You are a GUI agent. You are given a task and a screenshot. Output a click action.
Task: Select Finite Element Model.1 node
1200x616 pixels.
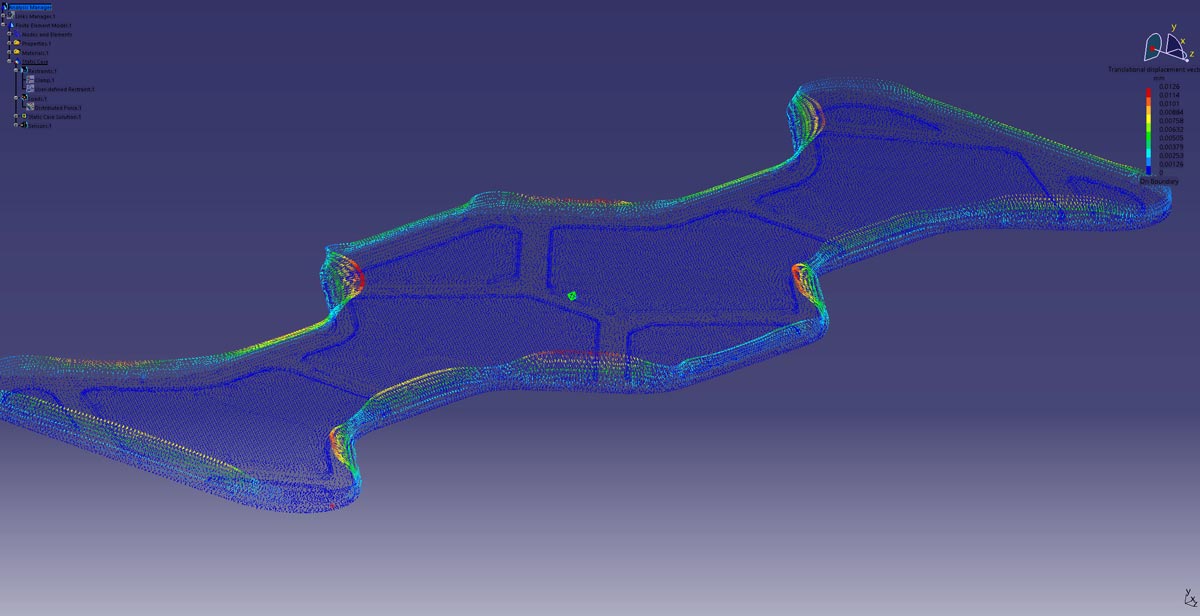pos(43,25)
